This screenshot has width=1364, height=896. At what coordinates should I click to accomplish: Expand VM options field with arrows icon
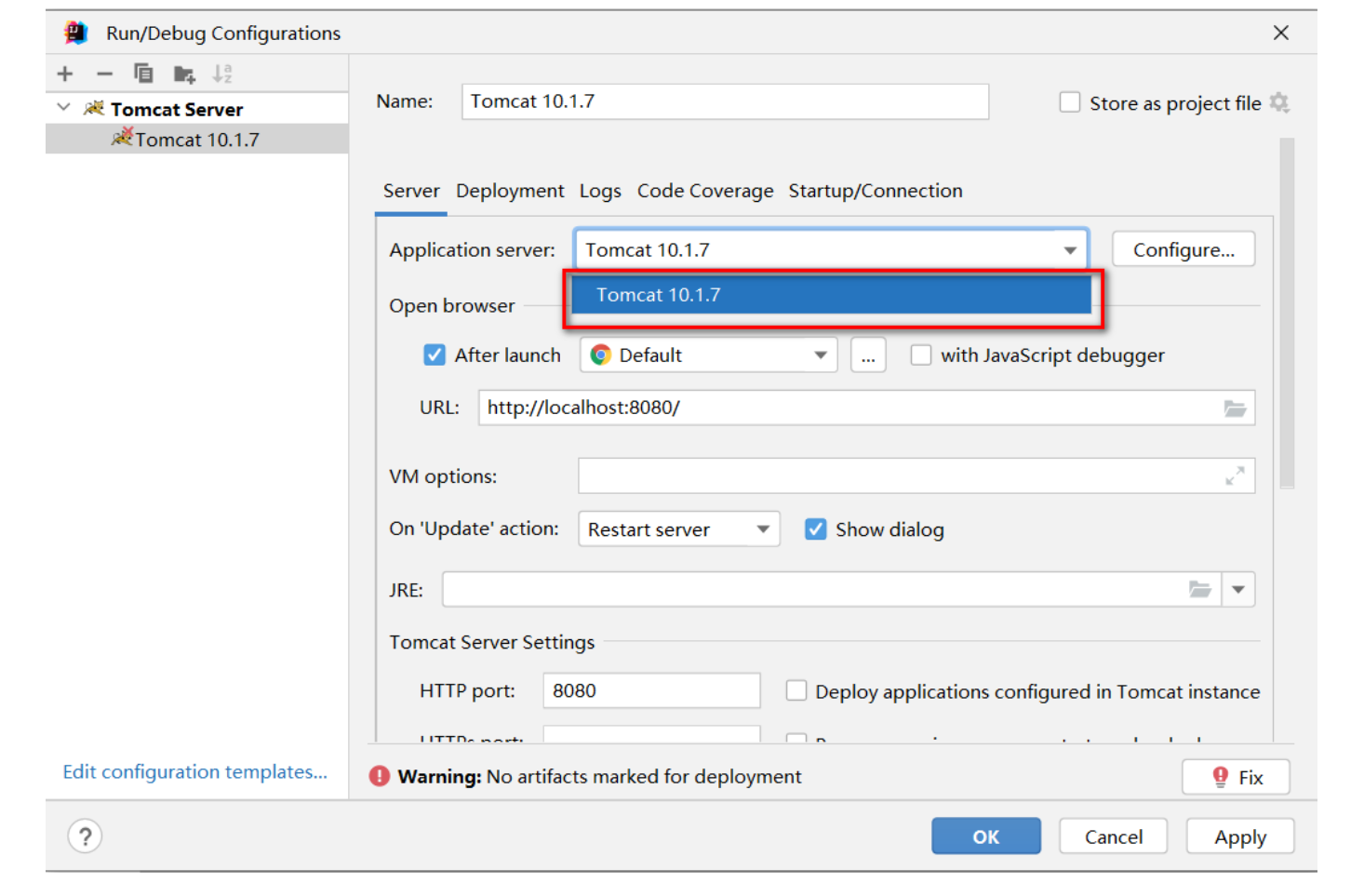click(x=1235, y=476)
